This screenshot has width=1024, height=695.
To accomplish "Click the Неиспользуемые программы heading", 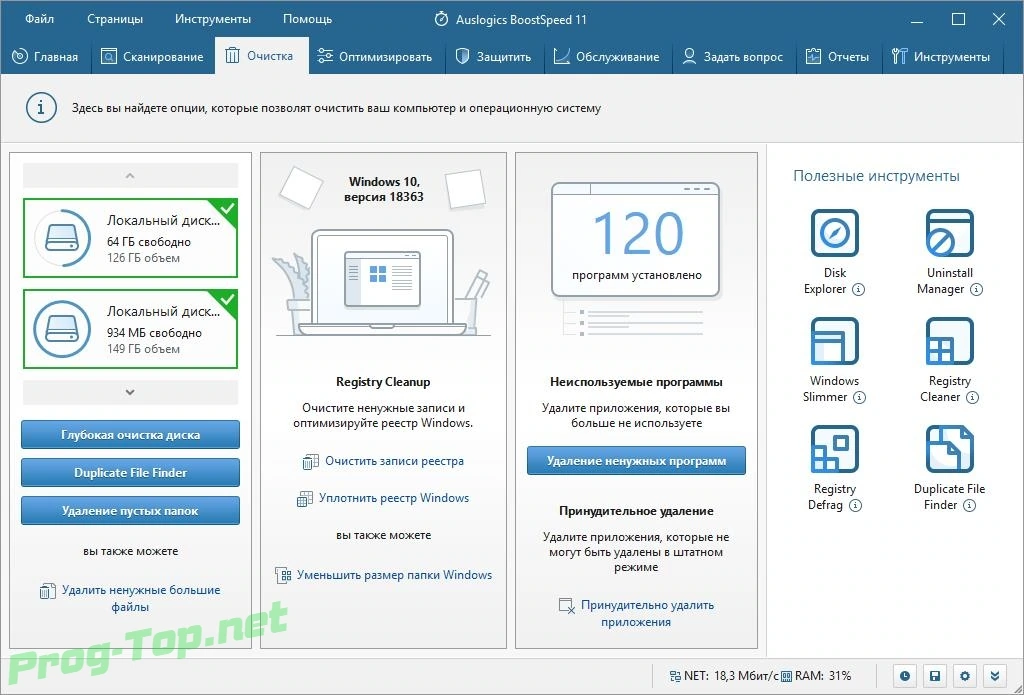I will 636,381.
